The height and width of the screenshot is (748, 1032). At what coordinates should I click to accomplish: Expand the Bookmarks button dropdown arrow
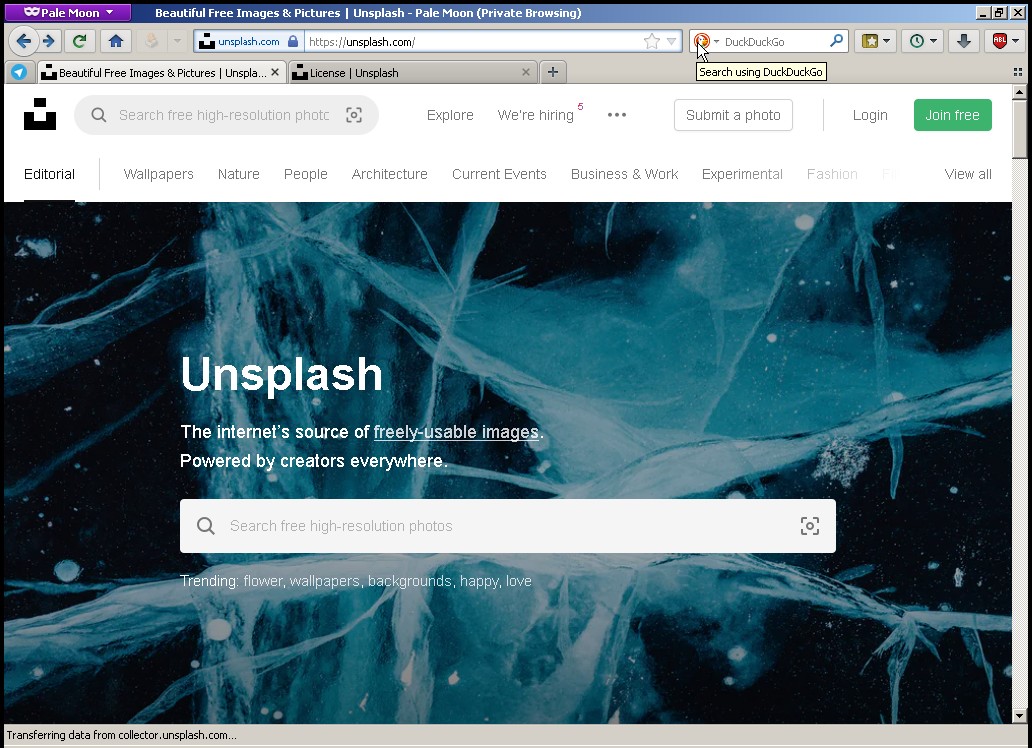click(887, 41)
